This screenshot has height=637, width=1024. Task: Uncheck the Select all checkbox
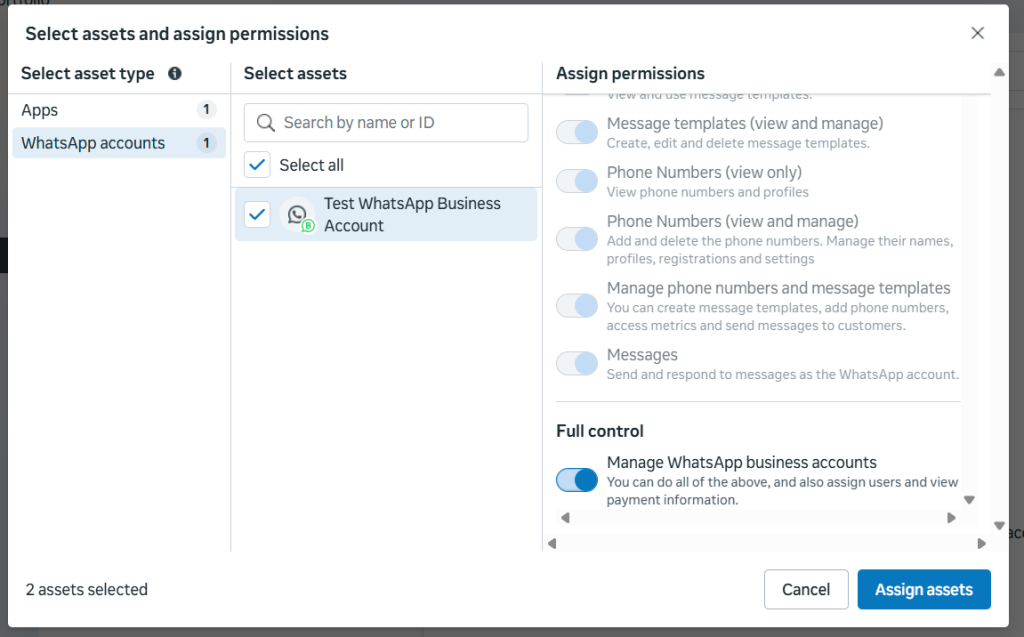coord(257,164)
